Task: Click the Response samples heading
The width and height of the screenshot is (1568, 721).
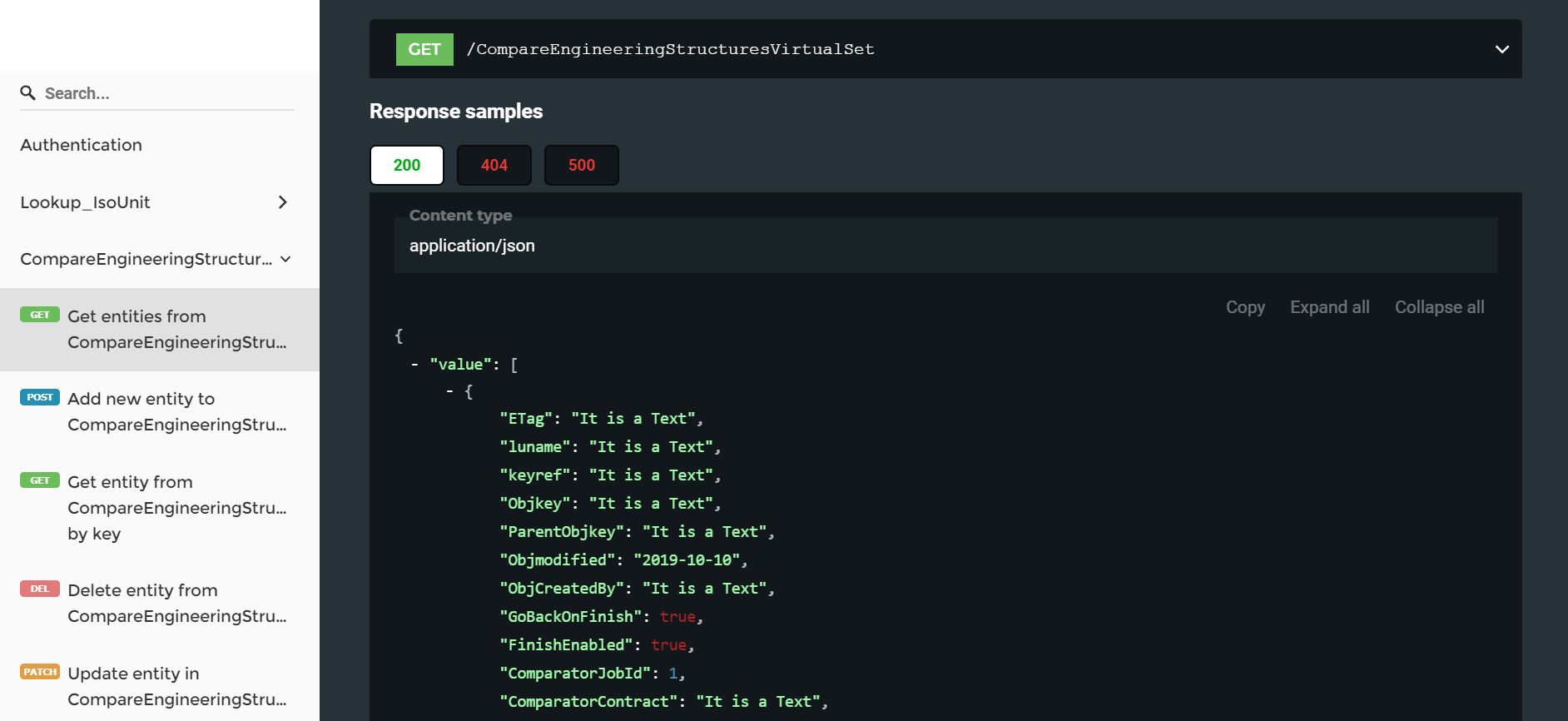Action: tap(456, 112)
